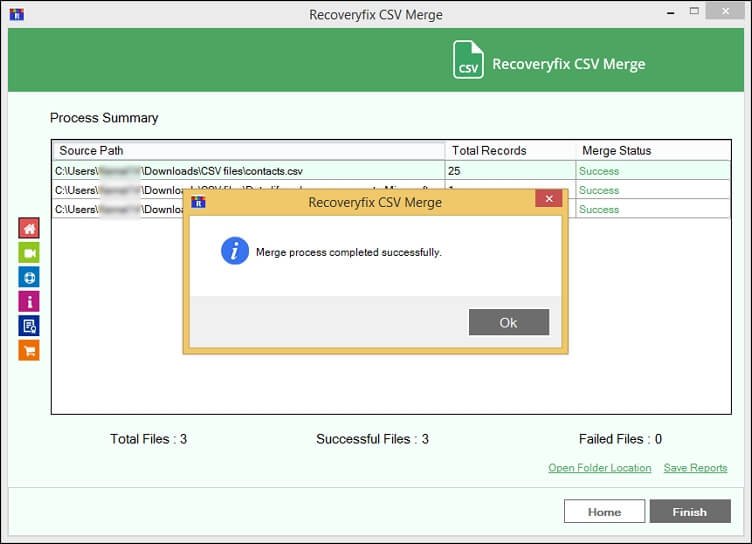Click the Home button at bottom

click(604, 512)
